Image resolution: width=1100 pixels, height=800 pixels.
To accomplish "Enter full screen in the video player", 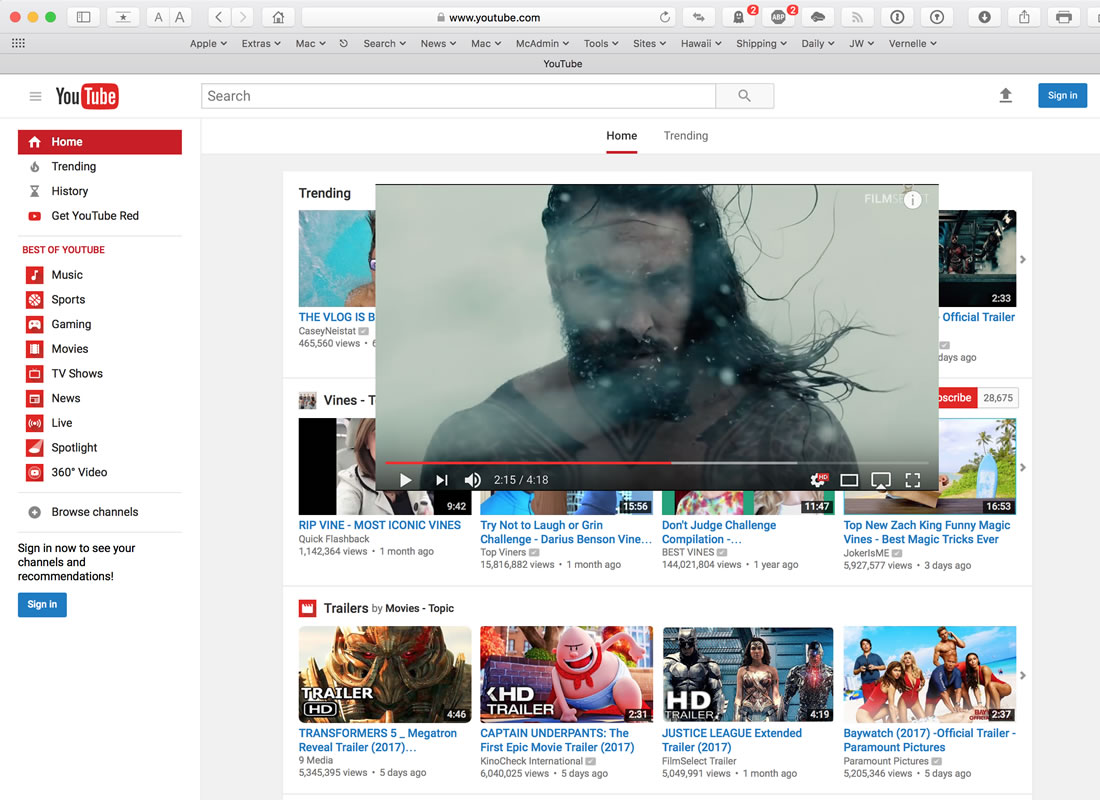I will point(913,480).
